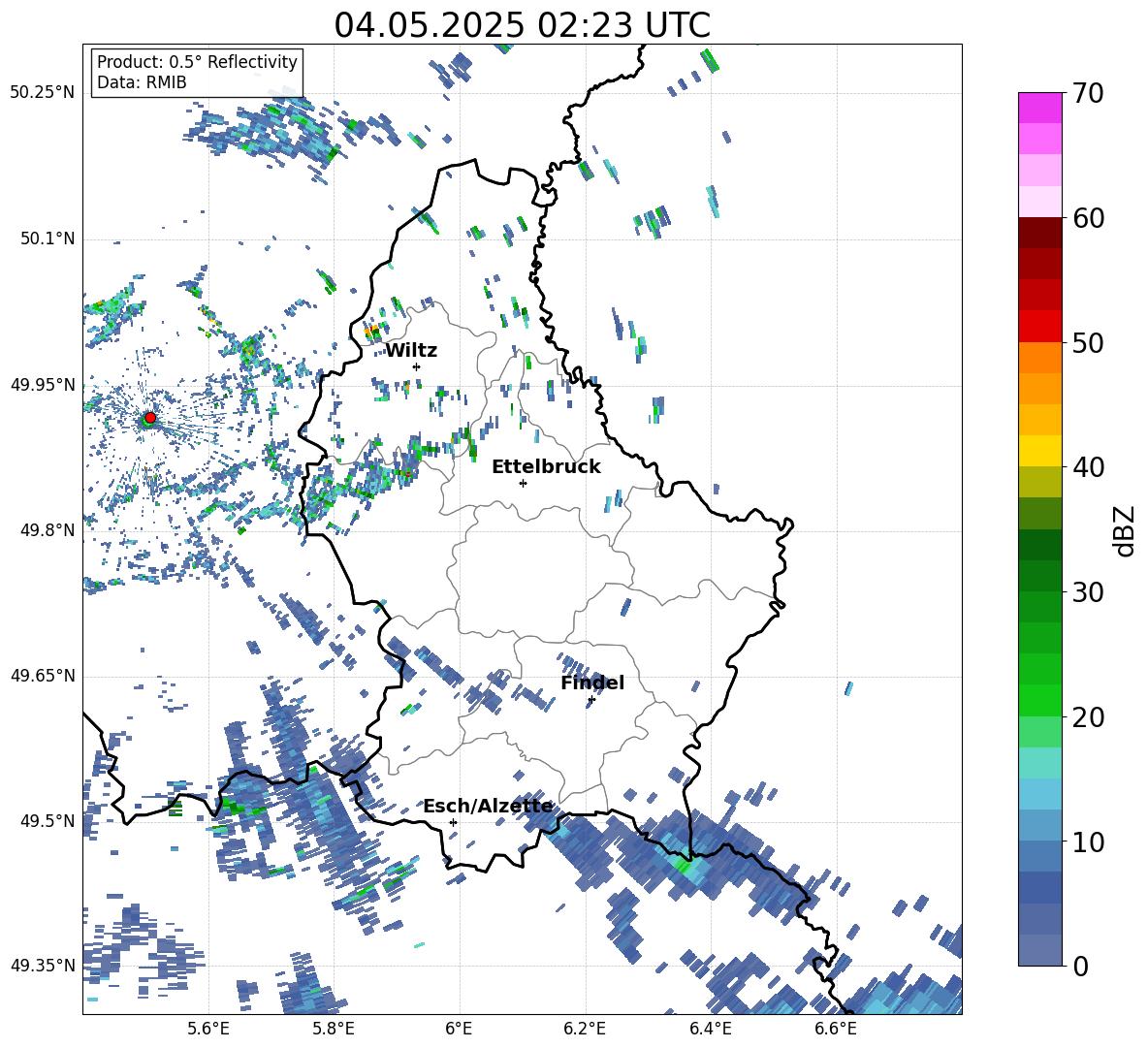Click the 49.5°N latitude label
This screenshot has height=1048, width=1148.
[x=48, y=821]
